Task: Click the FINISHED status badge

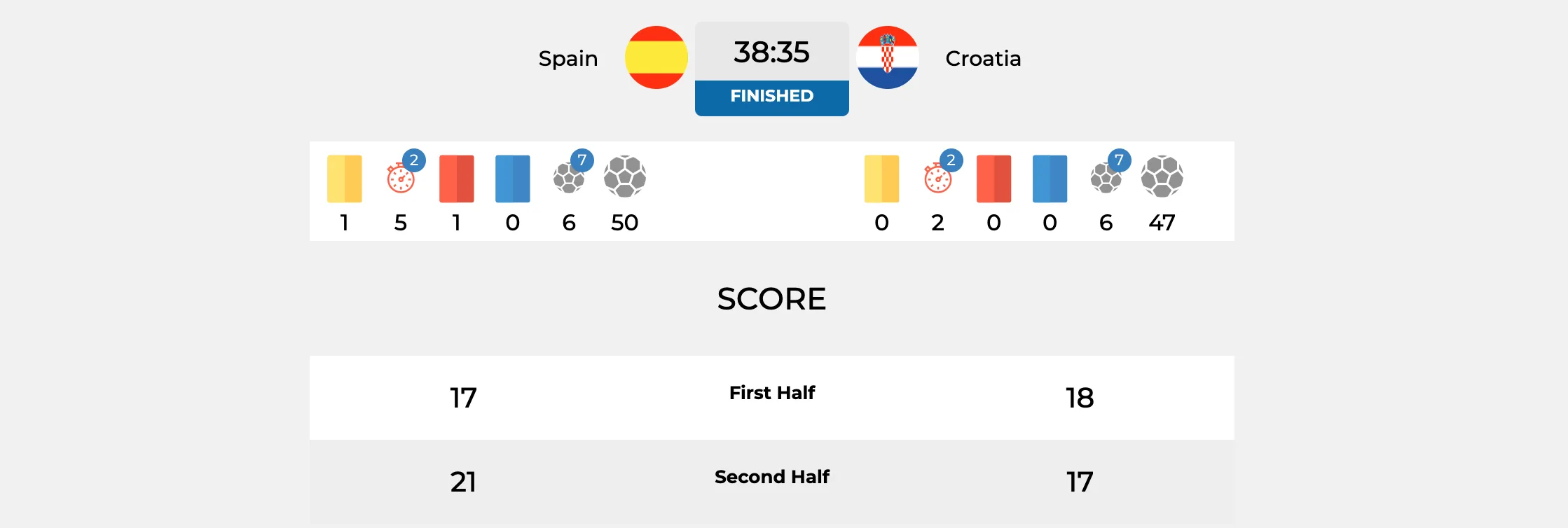Action: tap(772, 97)
